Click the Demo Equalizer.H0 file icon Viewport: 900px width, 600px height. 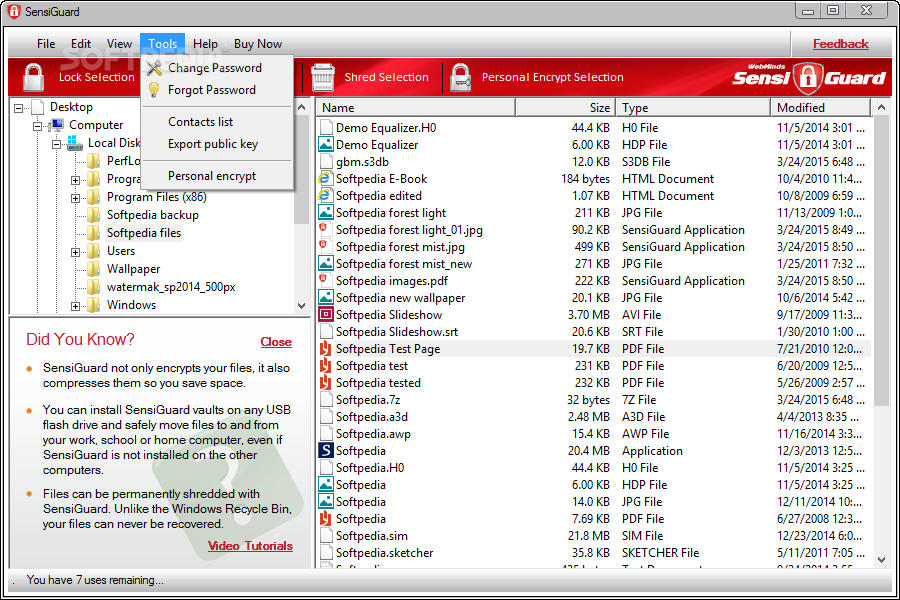pos(326,127)
